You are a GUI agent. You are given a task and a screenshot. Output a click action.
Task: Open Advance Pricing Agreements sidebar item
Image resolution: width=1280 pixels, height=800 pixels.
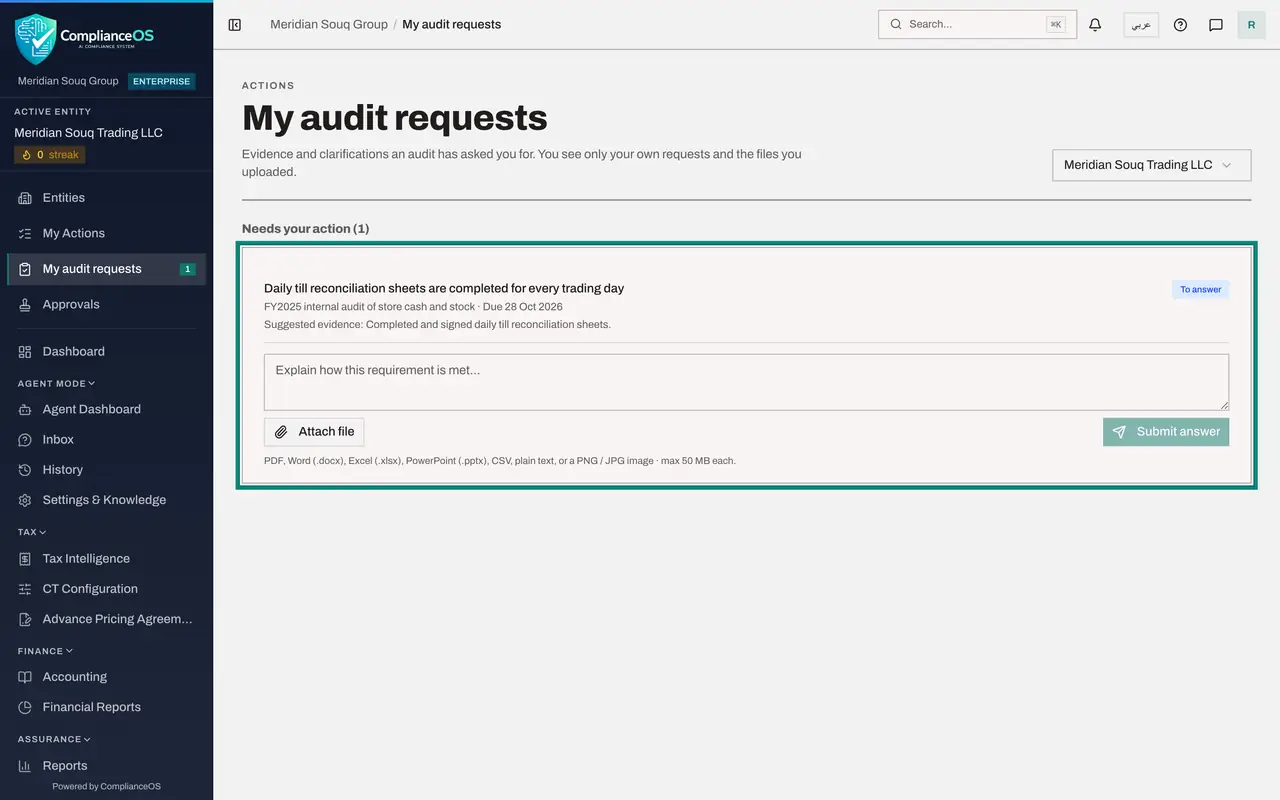(x=106, y=619)
